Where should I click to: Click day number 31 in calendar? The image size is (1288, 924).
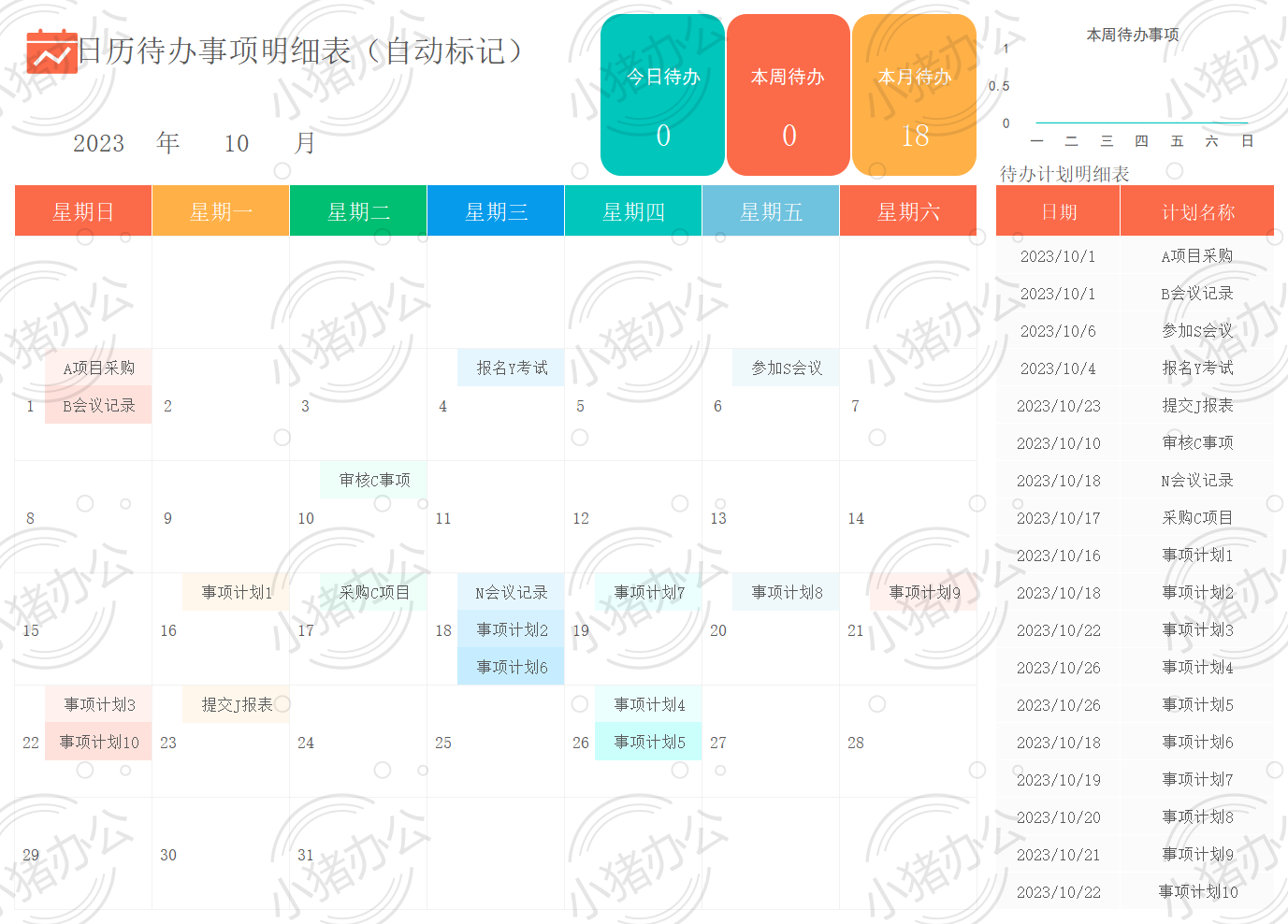click(306, 855)
